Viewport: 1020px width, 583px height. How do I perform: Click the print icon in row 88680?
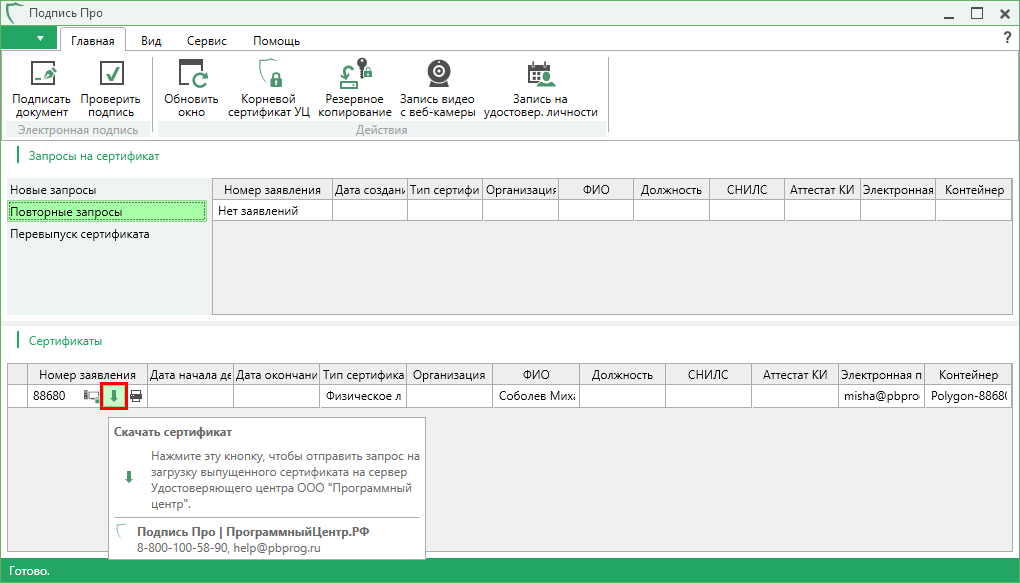(136, 396)
